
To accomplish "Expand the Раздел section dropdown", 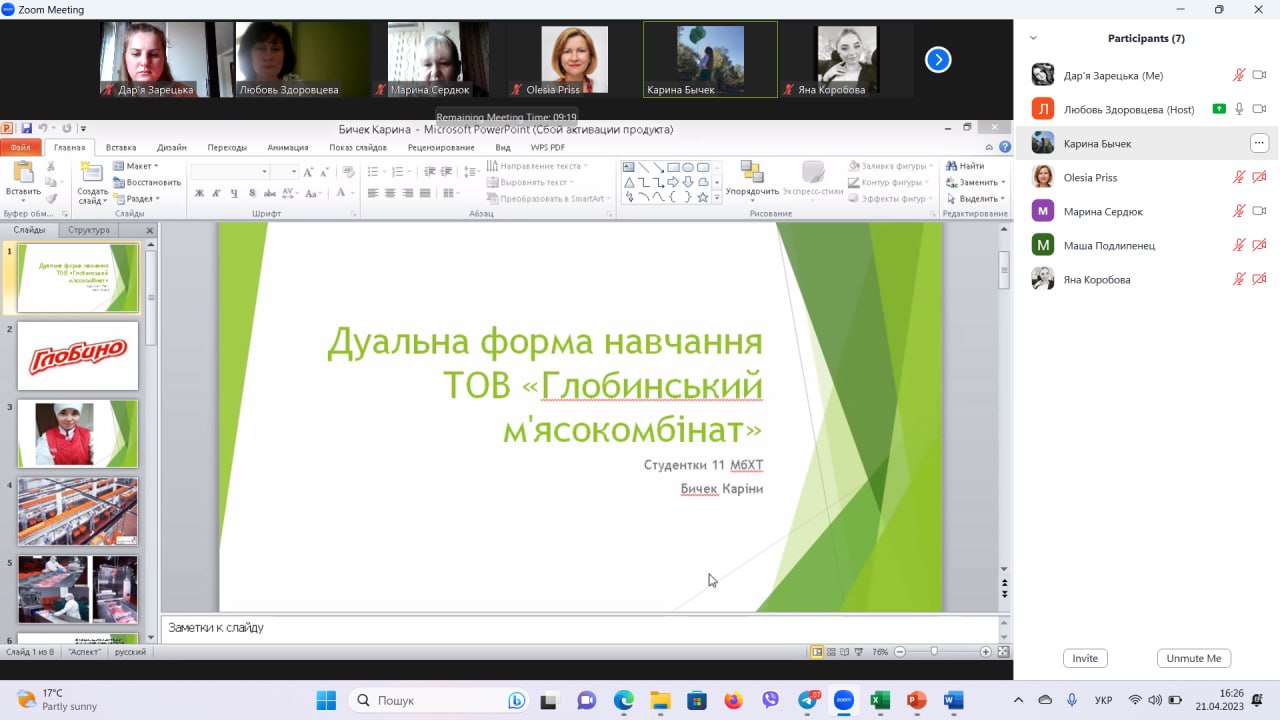I will coord(139,198).
